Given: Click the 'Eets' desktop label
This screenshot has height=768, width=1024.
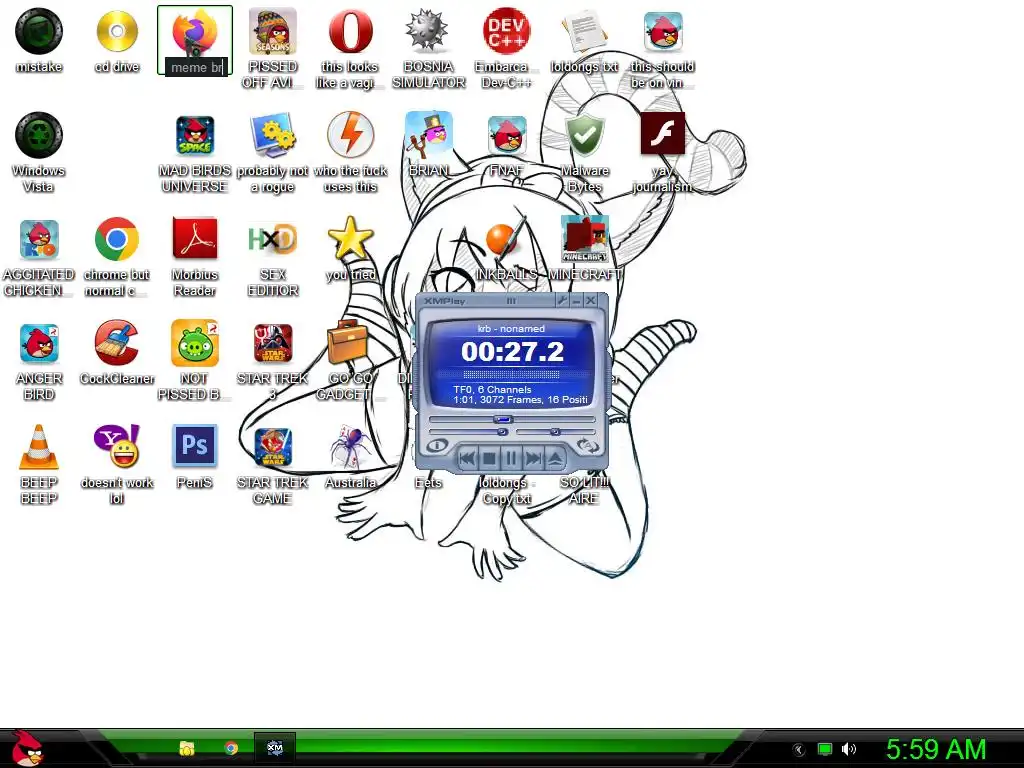Looking at the screenshot, I should pyautogui.click(x=428, y=483).
